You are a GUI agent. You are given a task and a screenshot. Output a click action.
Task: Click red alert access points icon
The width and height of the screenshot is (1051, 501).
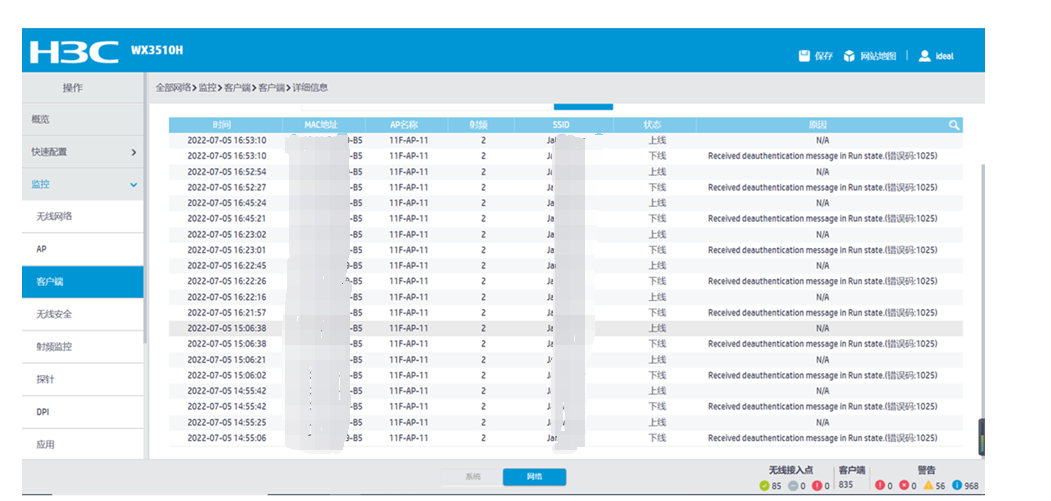tap(816, 486)
